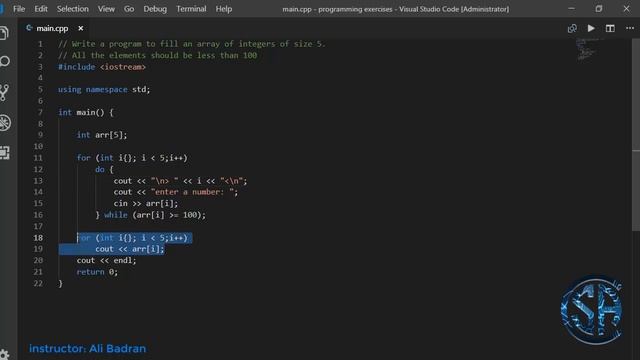The height and width of the screenshot is (360, 640).
Task: Run the code with play button
Action: pos(591,28)
